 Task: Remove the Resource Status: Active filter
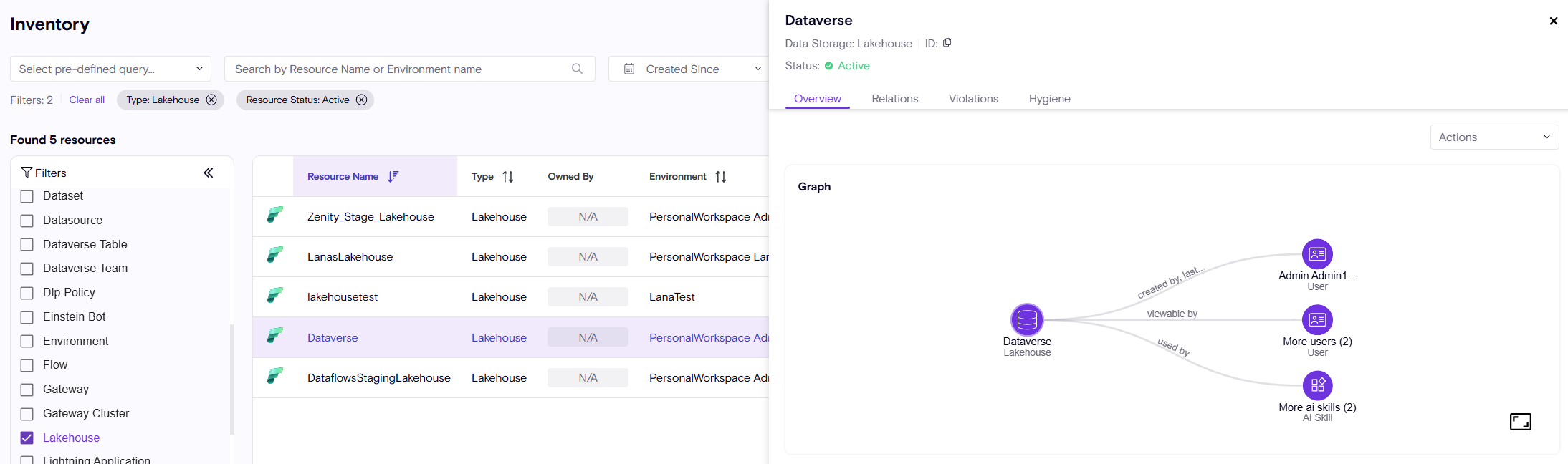362,100
